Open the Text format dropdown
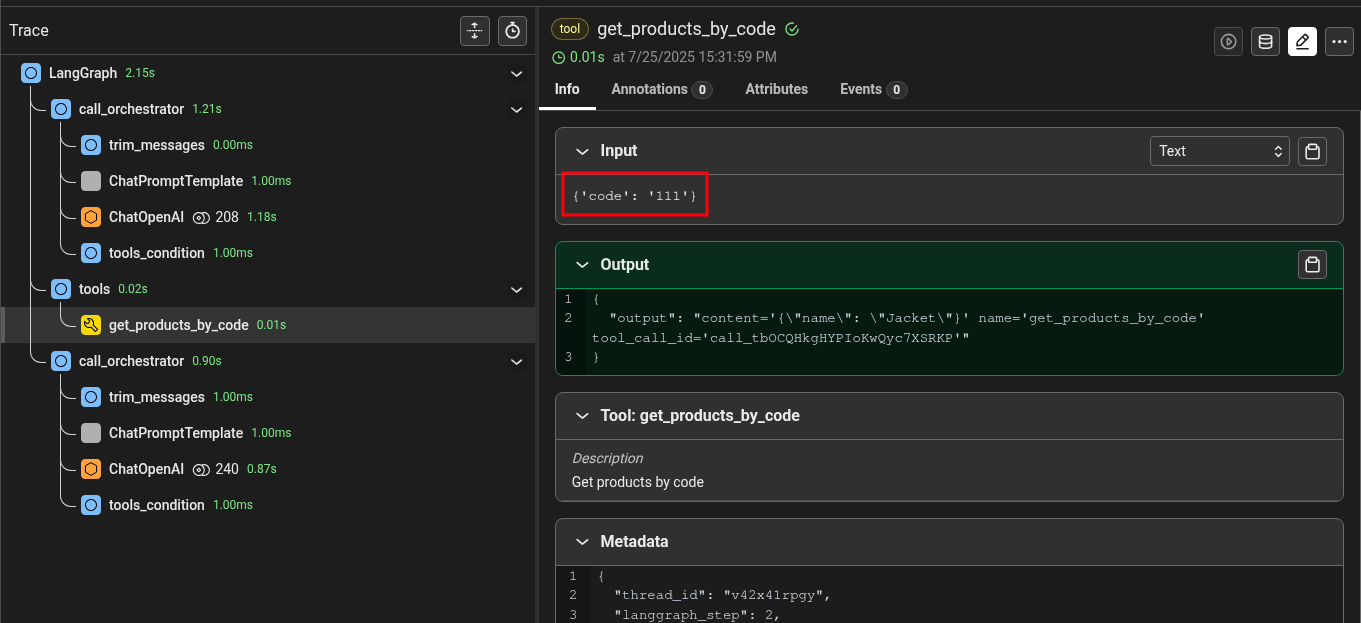This screenshot has height=623, width=1361. (1219, 152)
